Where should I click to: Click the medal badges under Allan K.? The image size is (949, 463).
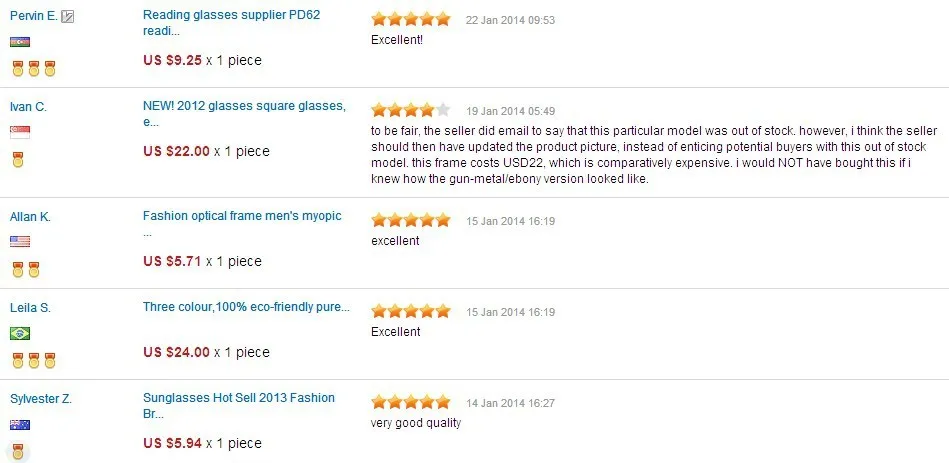(x=25, y=269)
